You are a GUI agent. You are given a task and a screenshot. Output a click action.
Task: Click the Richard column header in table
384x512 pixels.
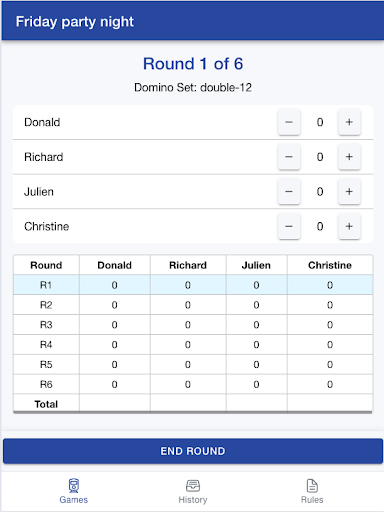188,265
